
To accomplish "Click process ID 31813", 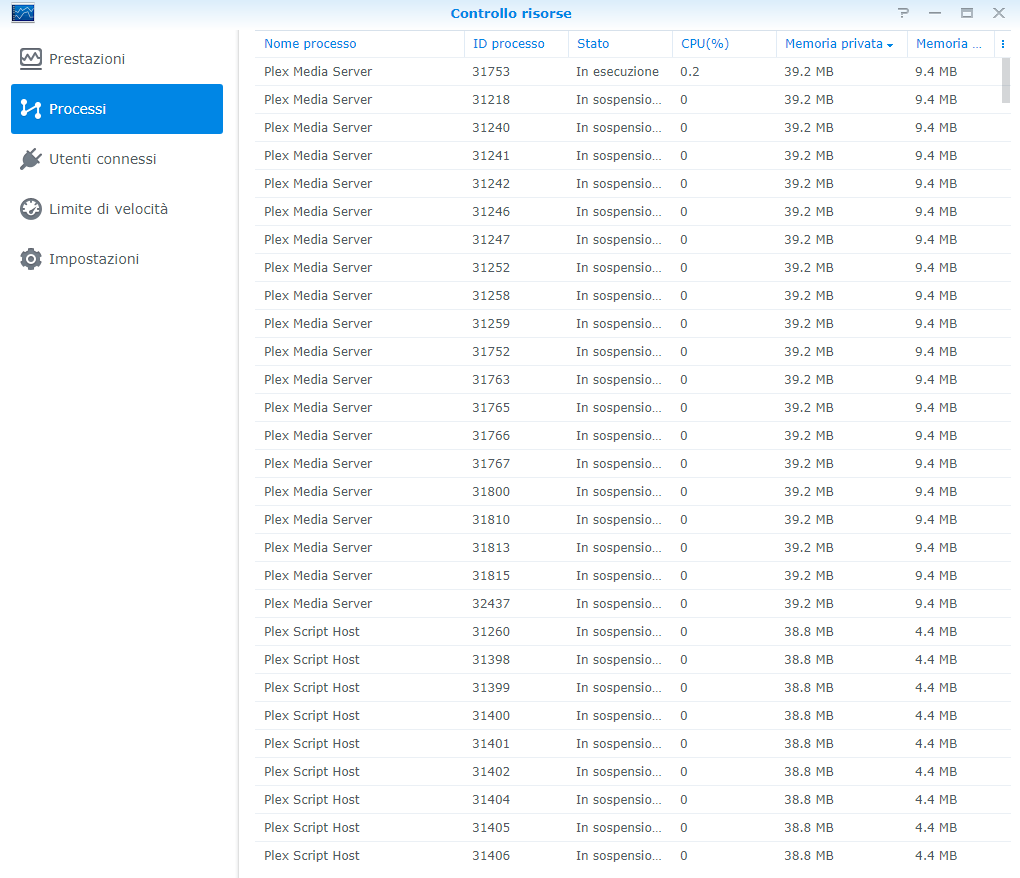I will click(491, 547).
